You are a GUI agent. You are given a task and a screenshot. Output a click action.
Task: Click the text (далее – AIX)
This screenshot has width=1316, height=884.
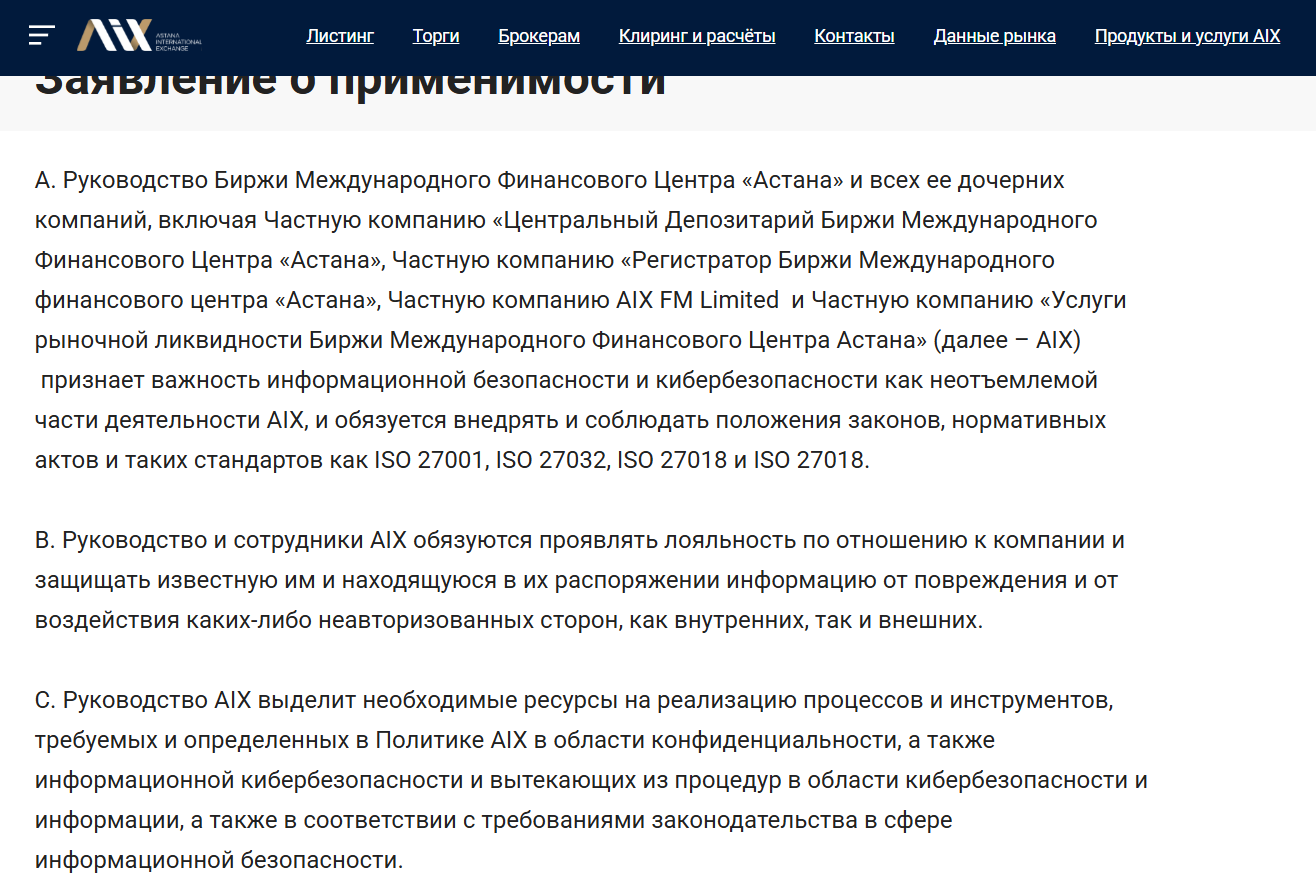(1007, 341)
